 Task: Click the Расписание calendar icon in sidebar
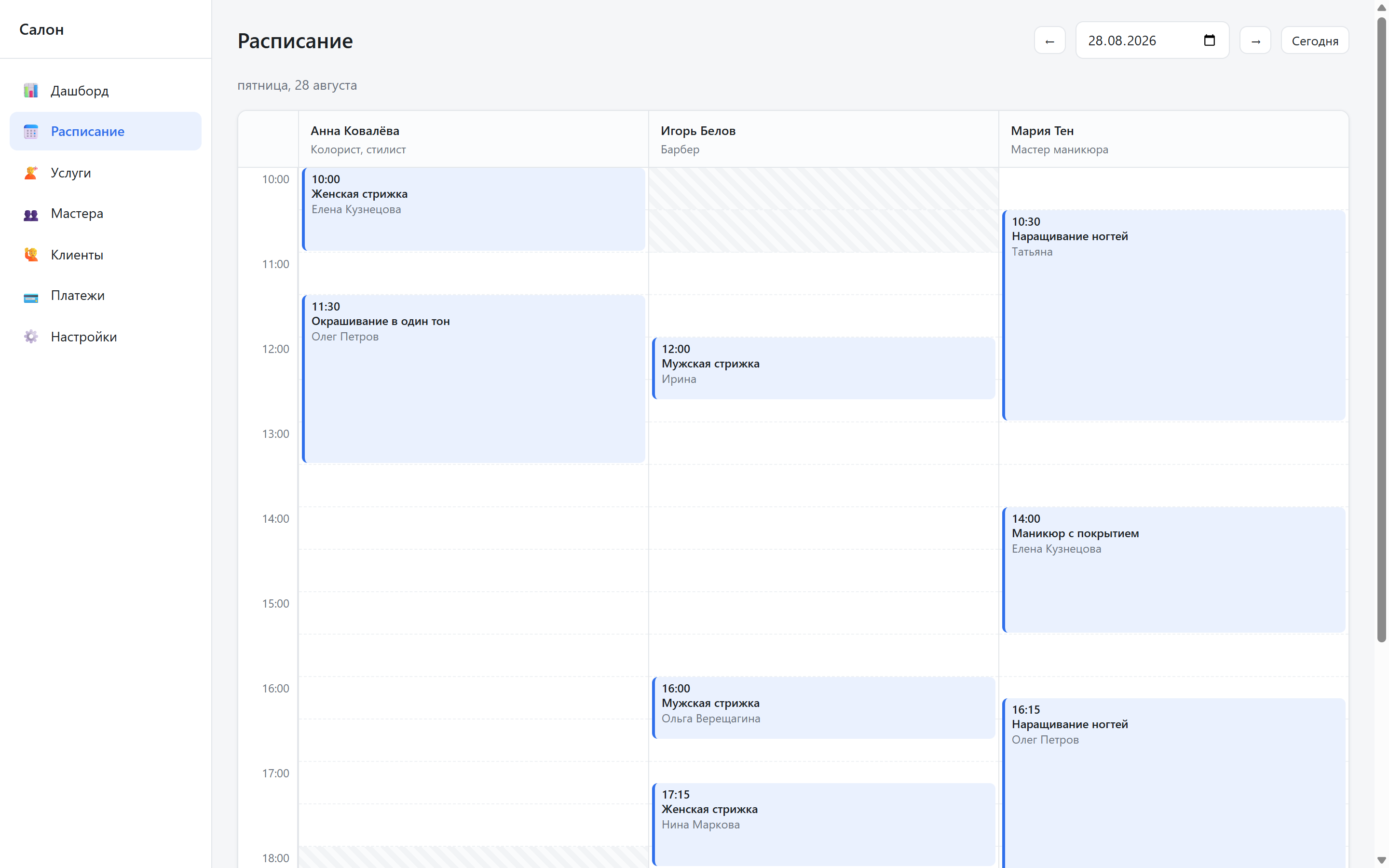coord(31,132)
